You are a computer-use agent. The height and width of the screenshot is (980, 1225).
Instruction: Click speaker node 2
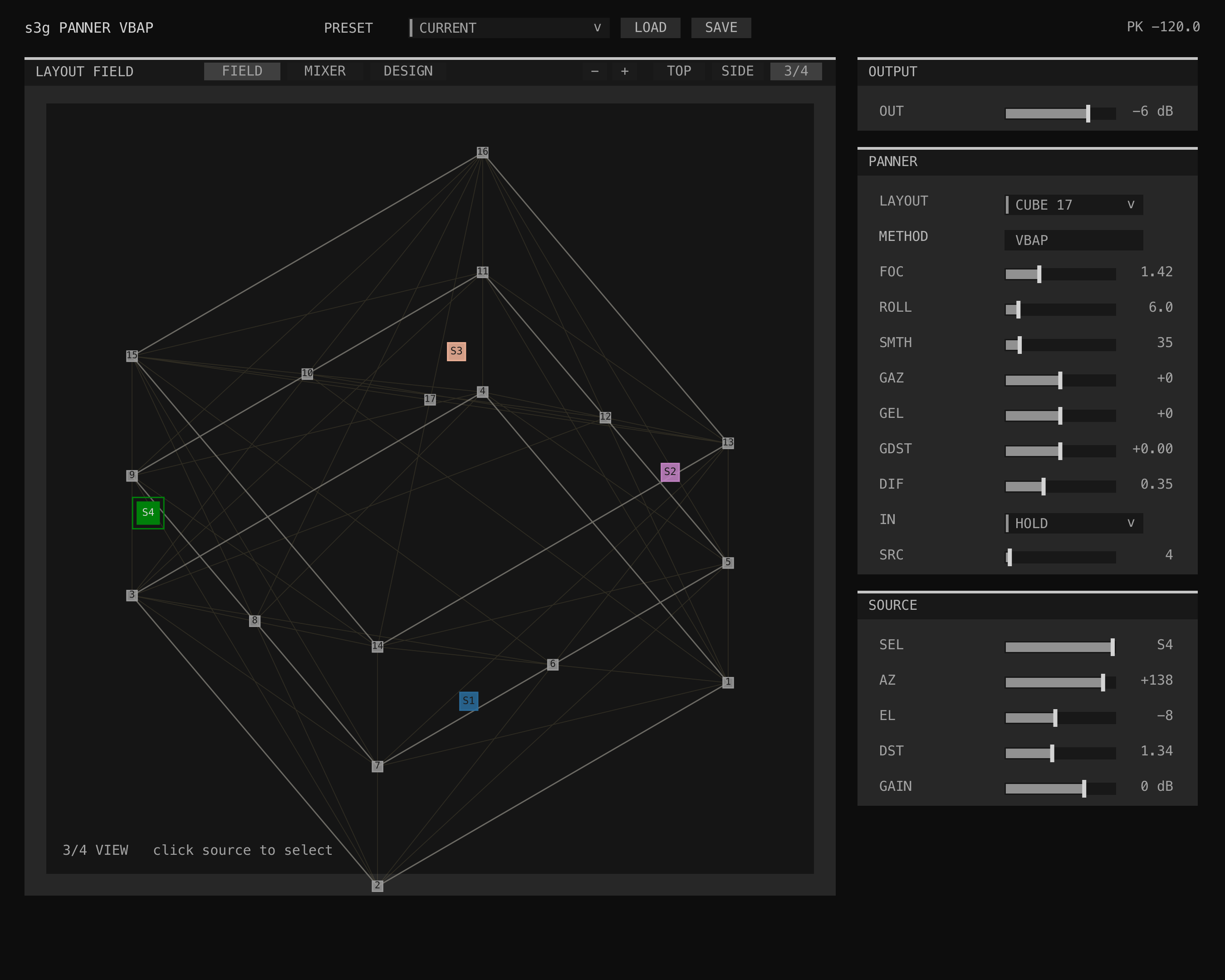coord(377,886)
